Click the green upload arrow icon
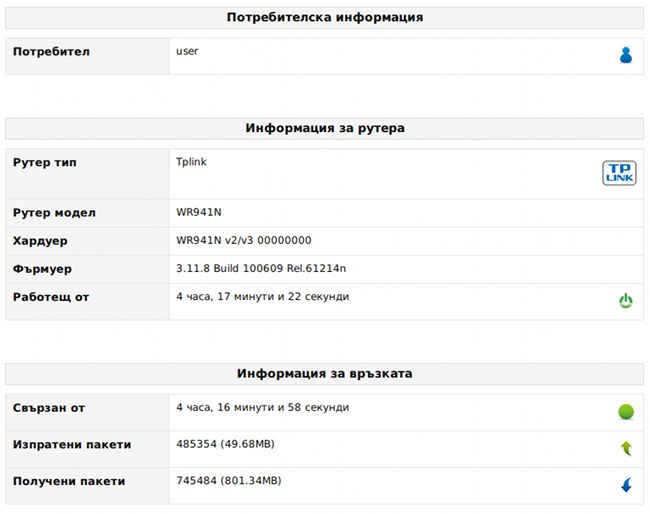The image size is (650, 514). (626, 448)
